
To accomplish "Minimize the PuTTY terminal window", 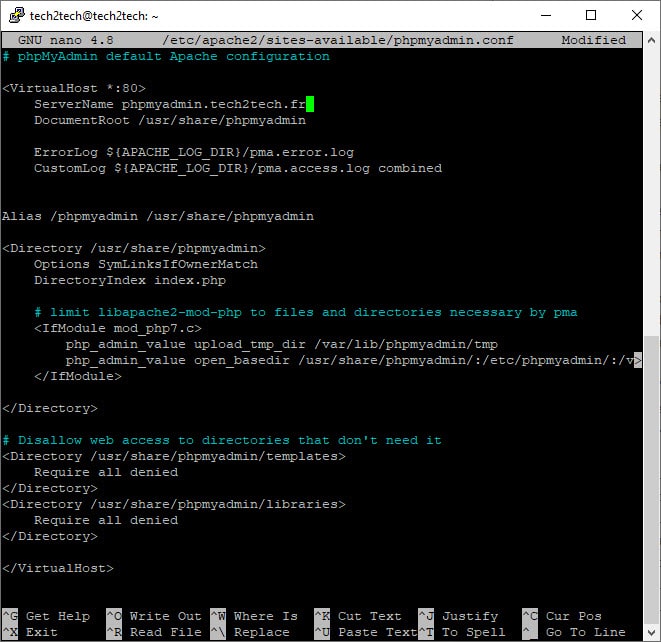I will 547,15.
